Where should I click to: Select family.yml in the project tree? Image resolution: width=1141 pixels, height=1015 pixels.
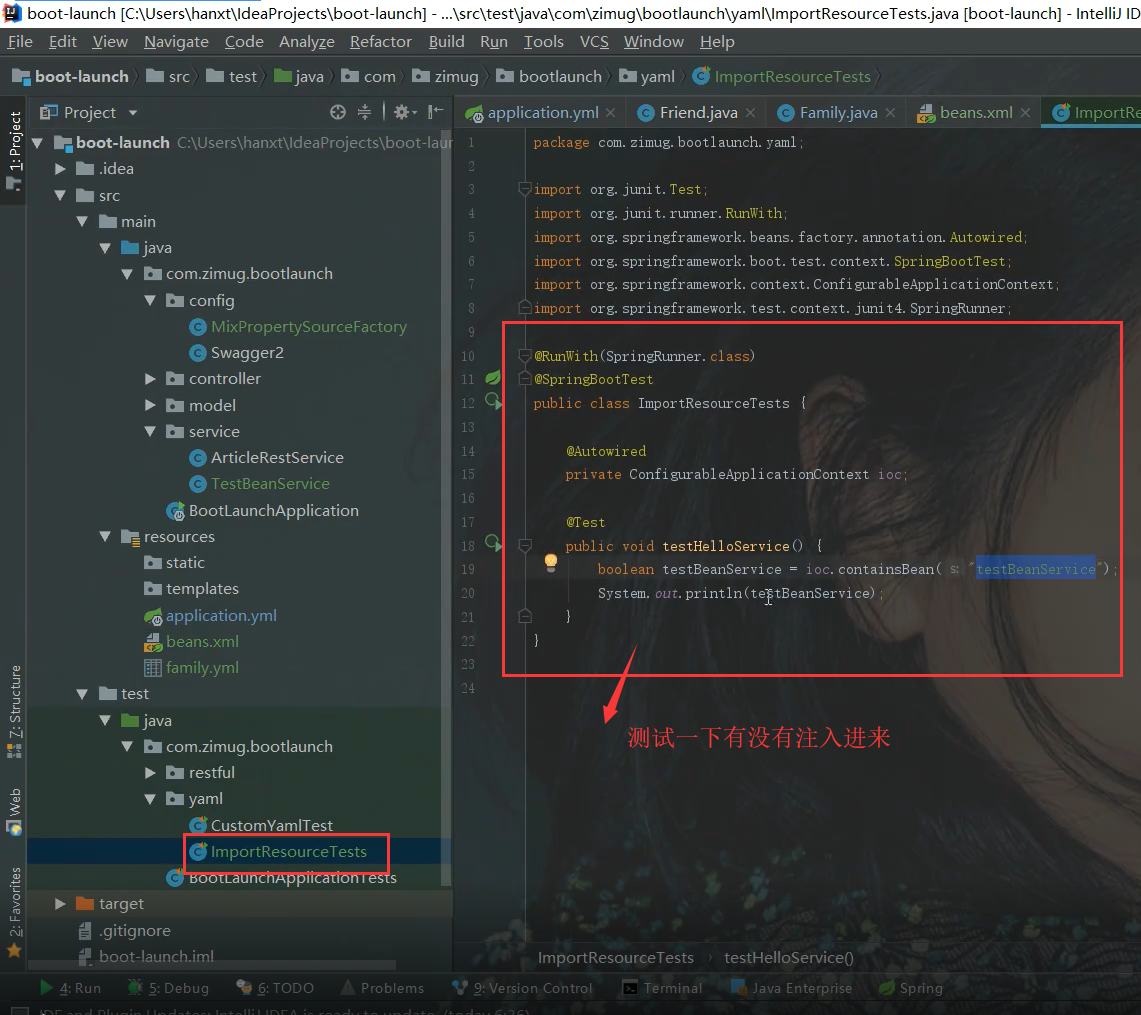tap(202, 668)
